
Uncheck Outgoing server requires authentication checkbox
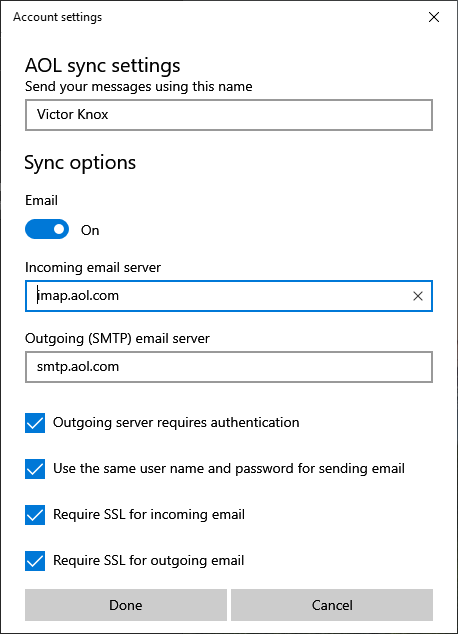click(35, 423)
